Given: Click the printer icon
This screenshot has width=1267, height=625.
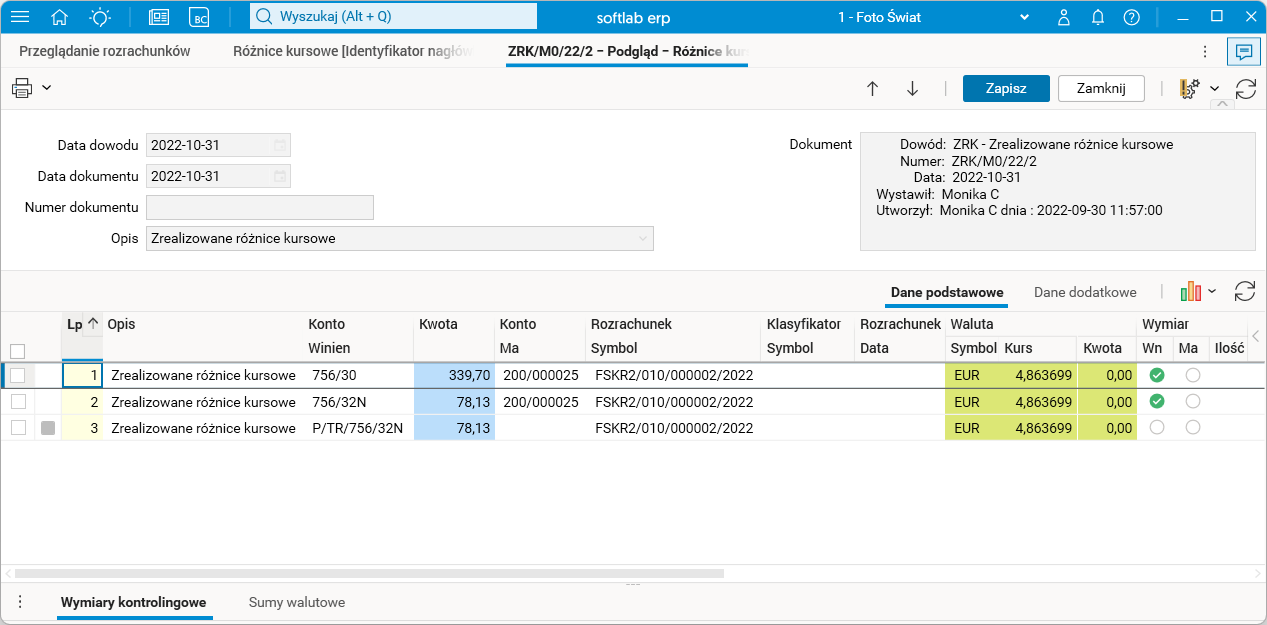Looking at the screenshot, I should (x=22, y=88).
